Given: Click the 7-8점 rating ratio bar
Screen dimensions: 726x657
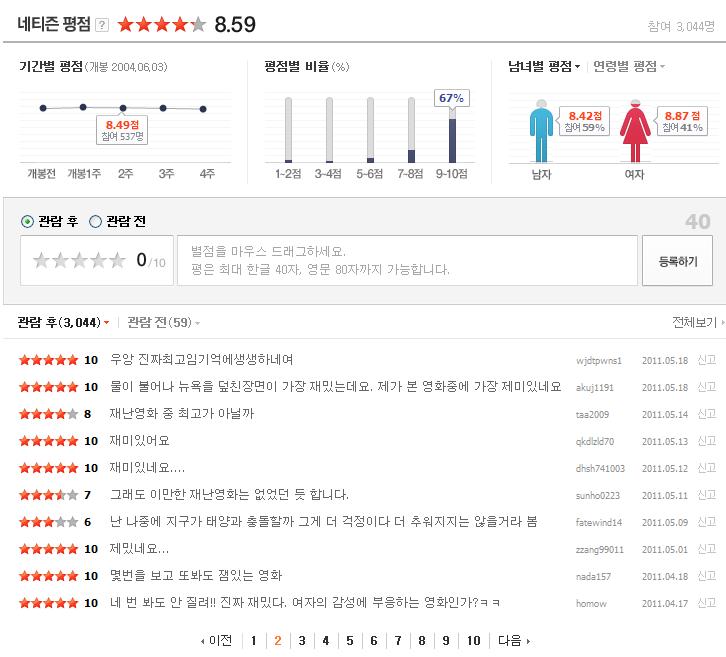Looking at the screenshot, I should (411, 130).
